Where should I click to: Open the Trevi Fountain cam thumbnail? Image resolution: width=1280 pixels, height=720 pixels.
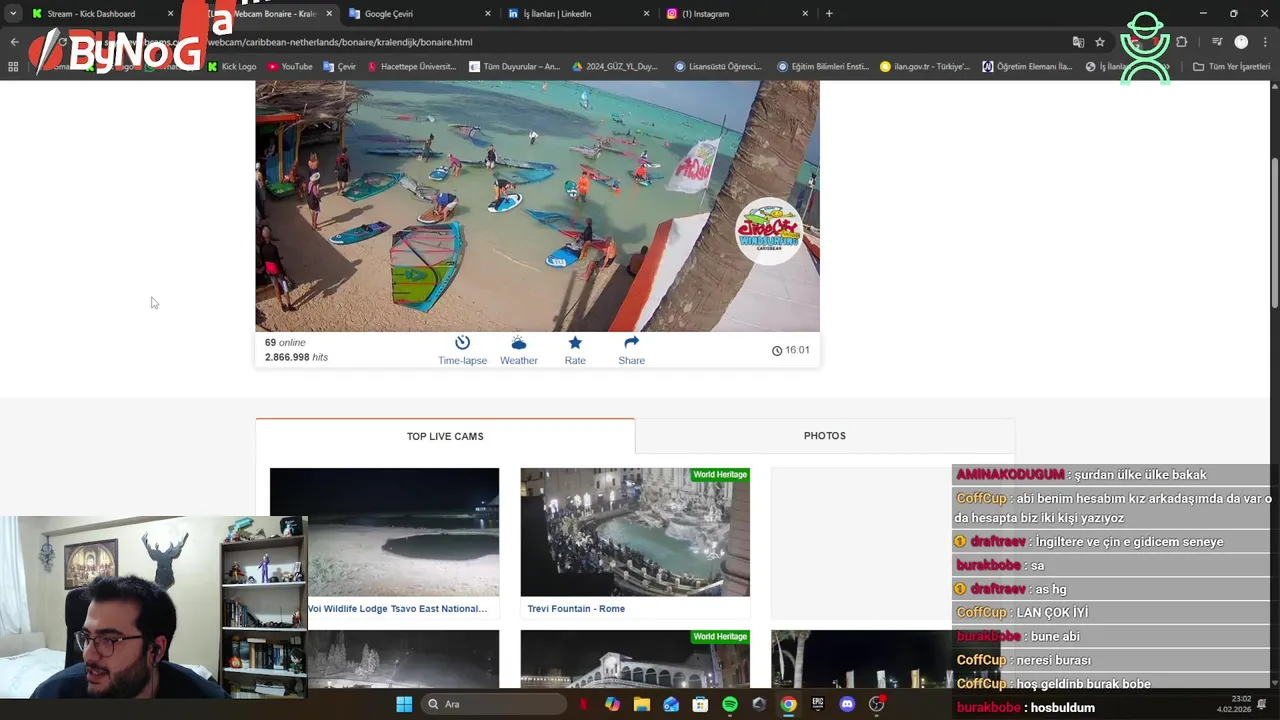click(635, 532)
